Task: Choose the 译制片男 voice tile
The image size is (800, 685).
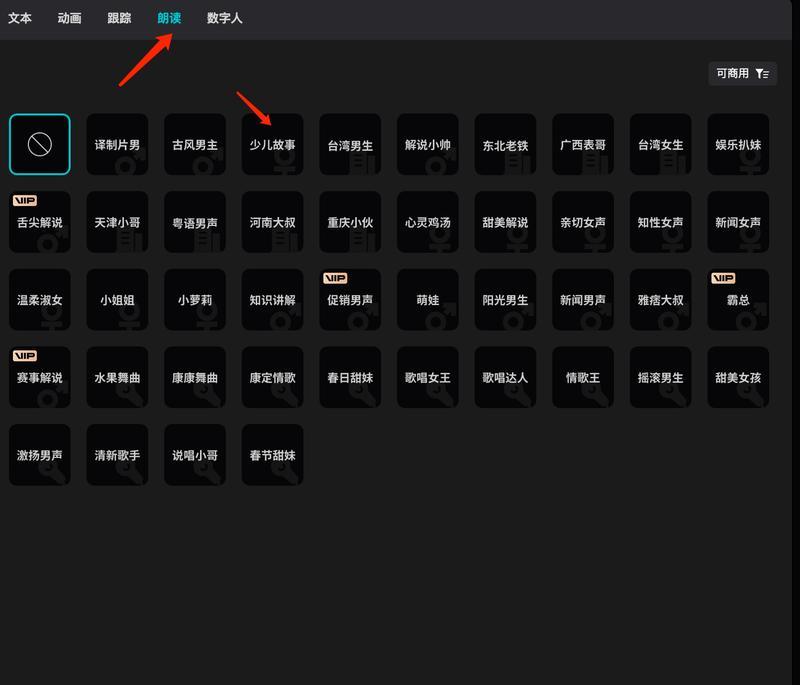Action: point(117,144)
